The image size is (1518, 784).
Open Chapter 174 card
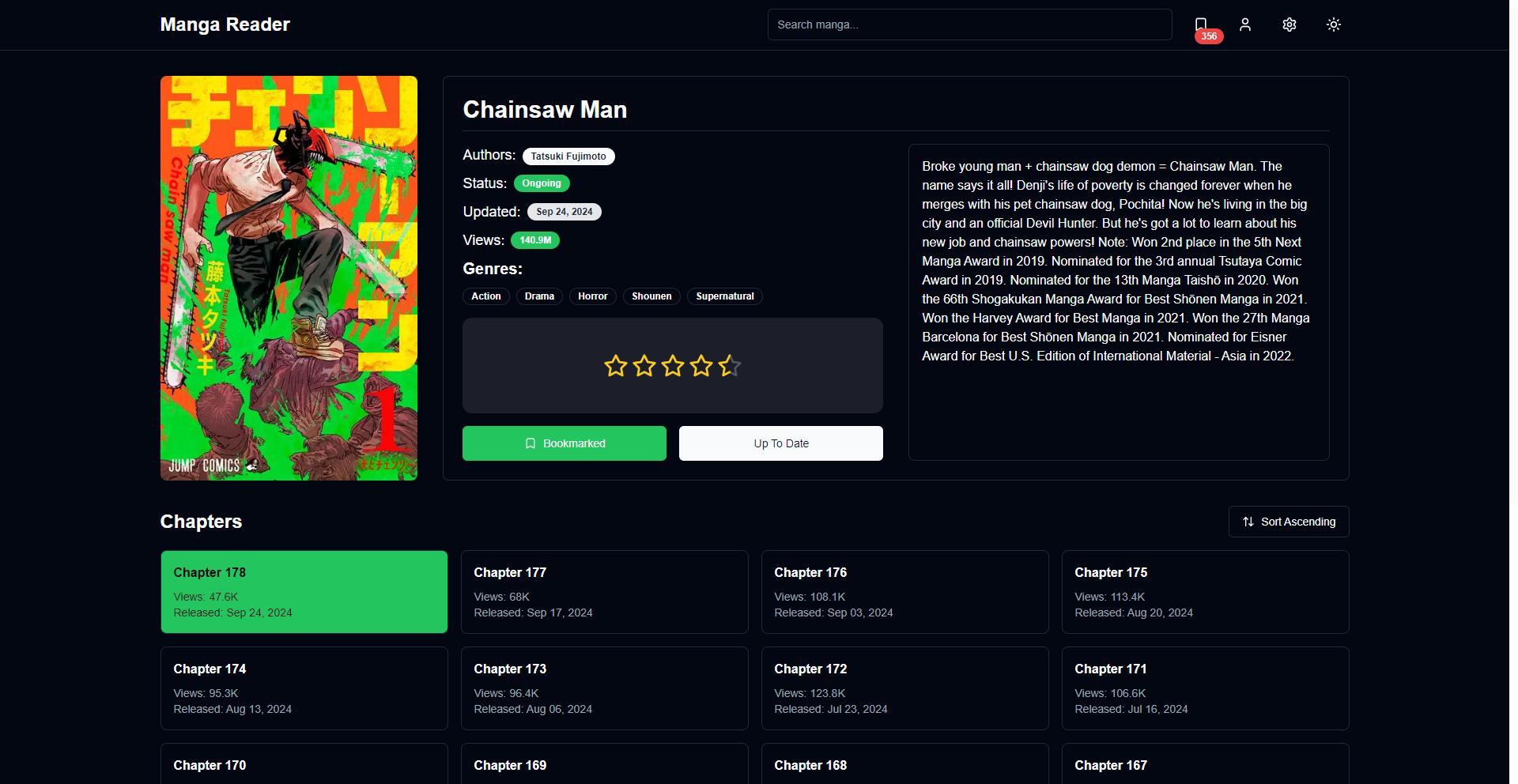pos(304,688)
